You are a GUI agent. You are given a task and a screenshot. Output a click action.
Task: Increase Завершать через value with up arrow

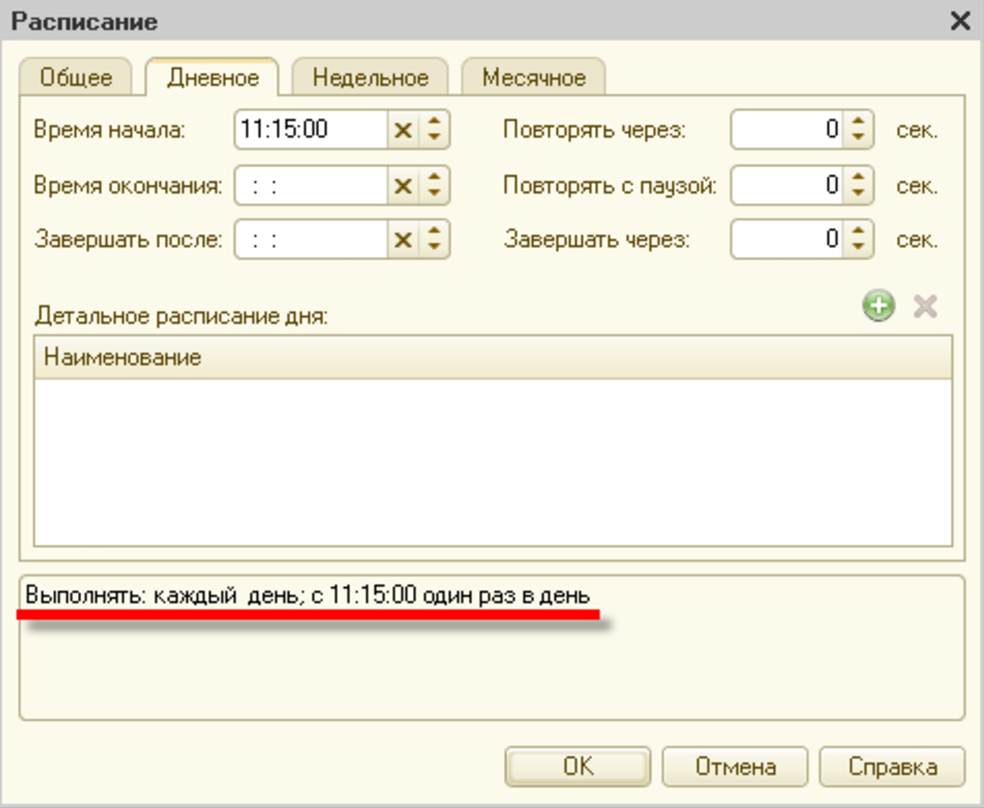click(858, 230)
